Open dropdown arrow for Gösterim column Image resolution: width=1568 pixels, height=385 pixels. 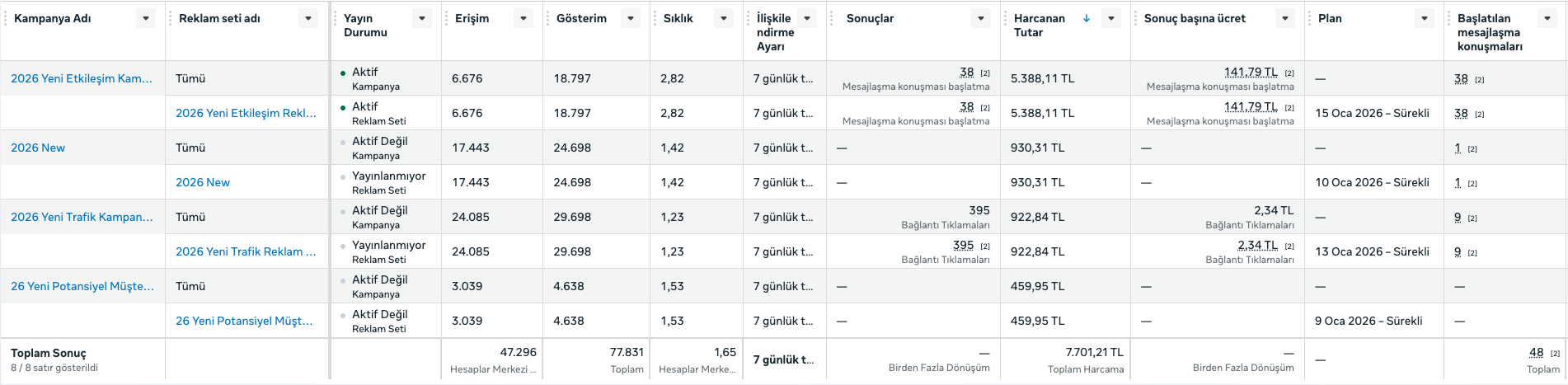tap(631, 18)
